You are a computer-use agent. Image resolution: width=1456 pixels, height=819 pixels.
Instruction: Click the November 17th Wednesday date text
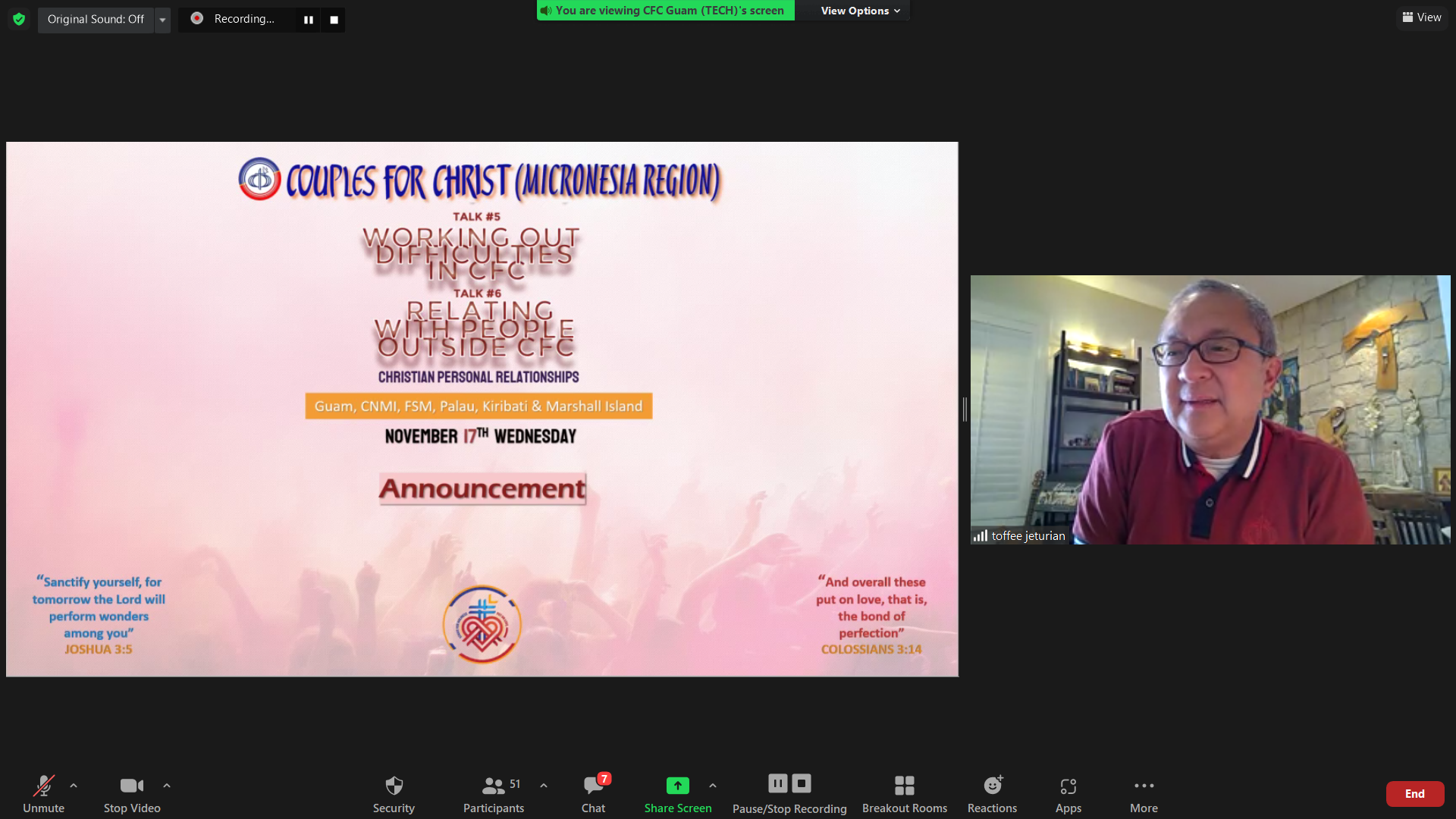pos(481,436)
